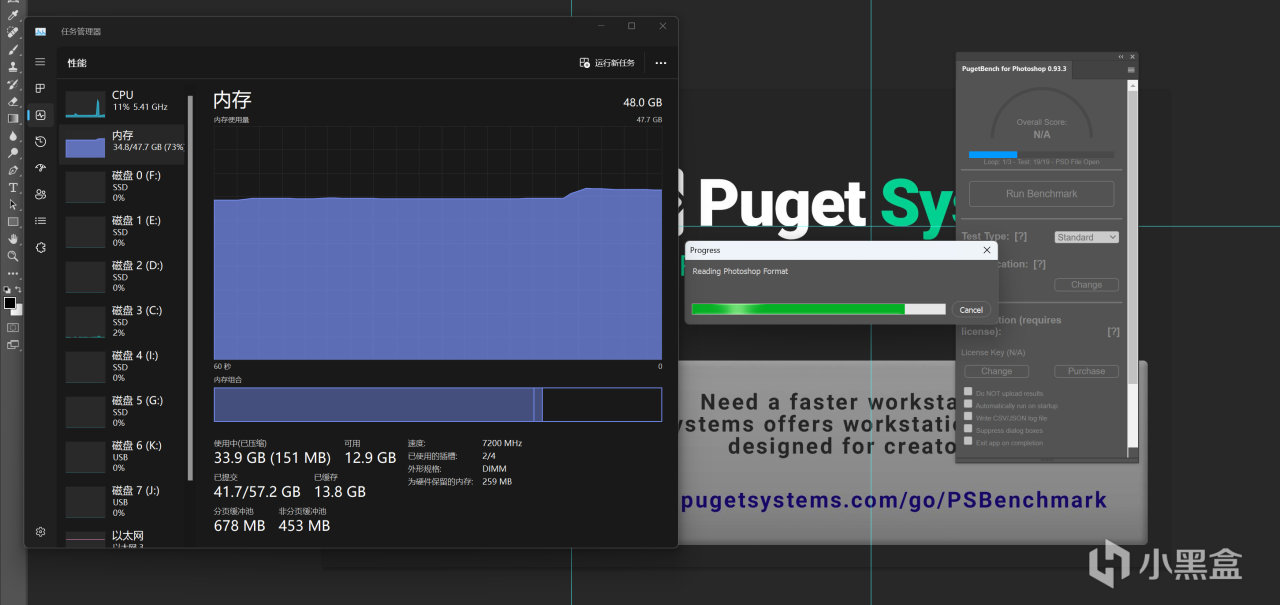1280x605 pixels.
Task: Click the license section [?] help link
Action: (1113, 332)
